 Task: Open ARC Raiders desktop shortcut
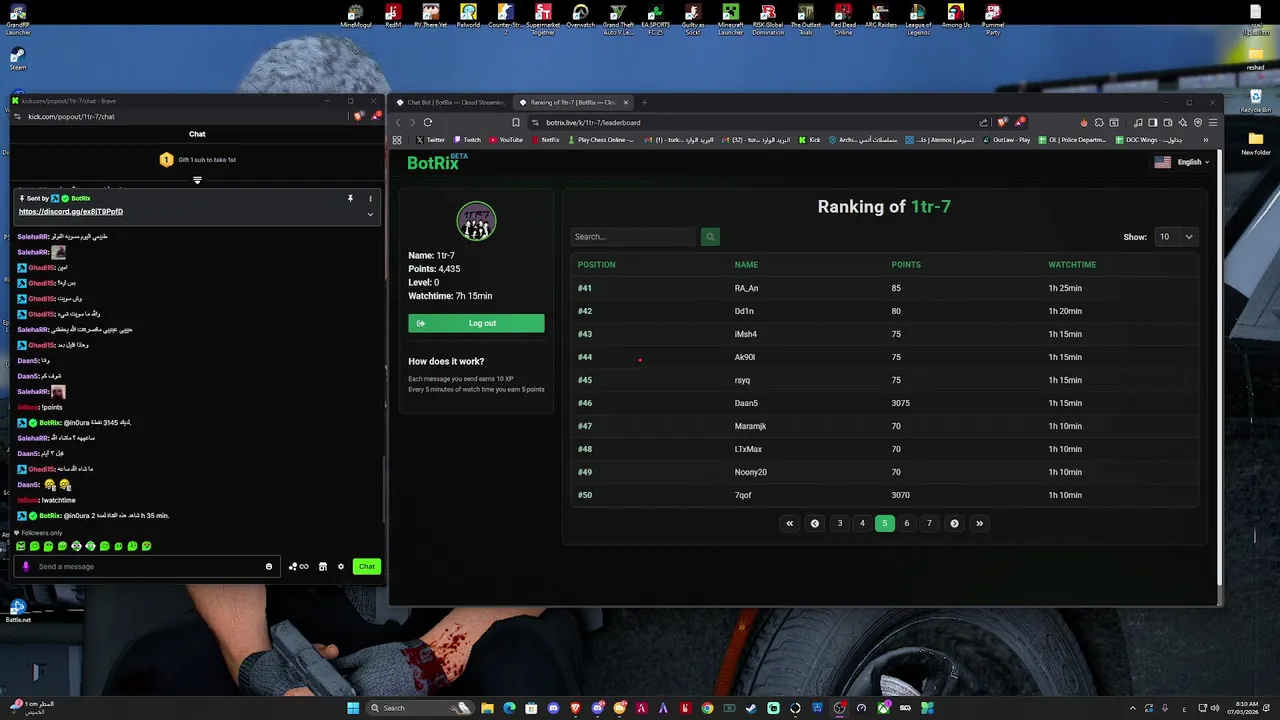pyautogui.click(x=881, y=17)
